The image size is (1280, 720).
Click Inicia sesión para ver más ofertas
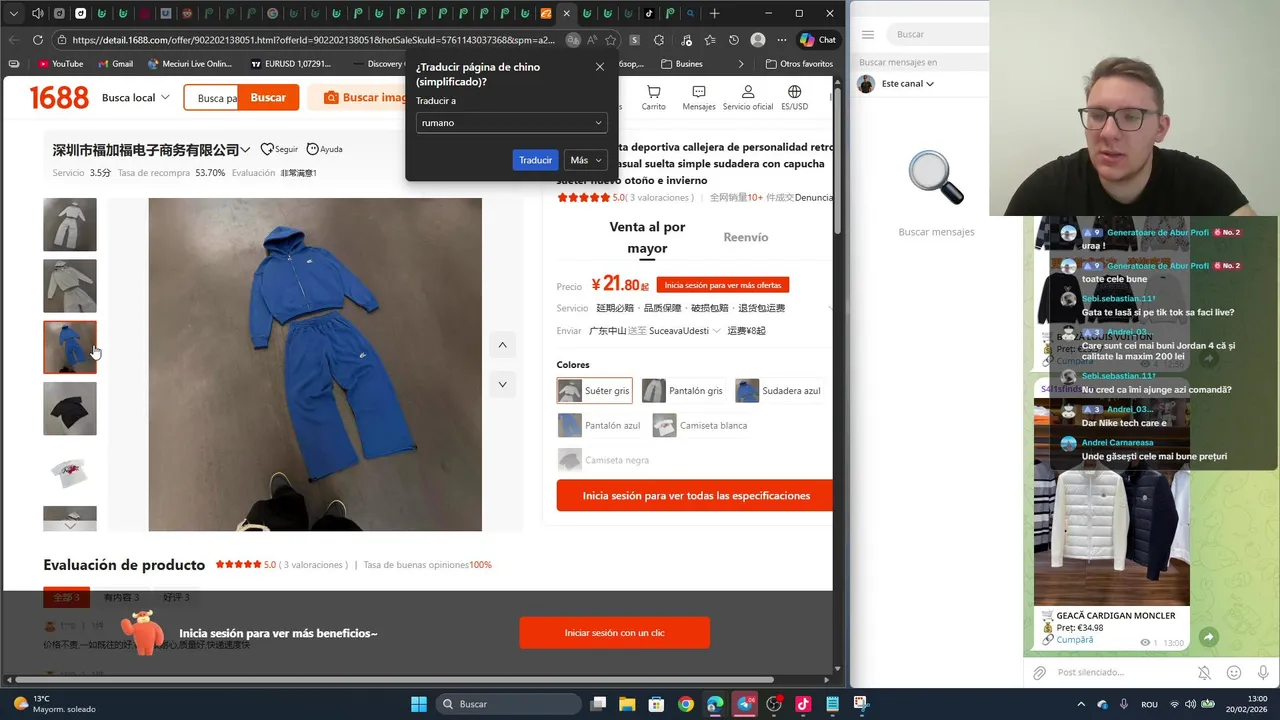(x=723, y=285)
